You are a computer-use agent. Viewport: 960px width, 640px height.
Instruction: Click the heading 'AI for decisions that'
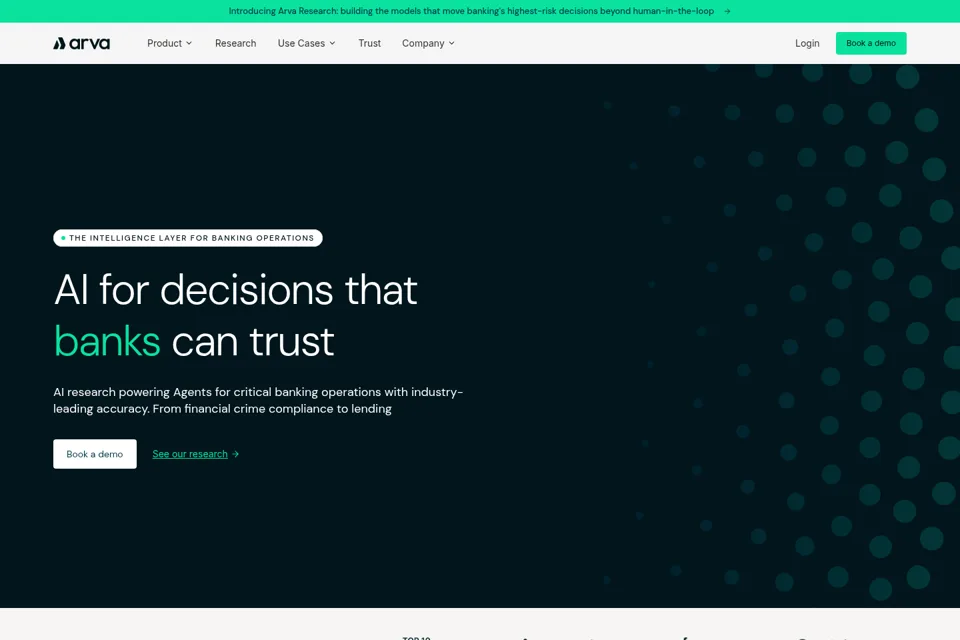click(236, 290)
